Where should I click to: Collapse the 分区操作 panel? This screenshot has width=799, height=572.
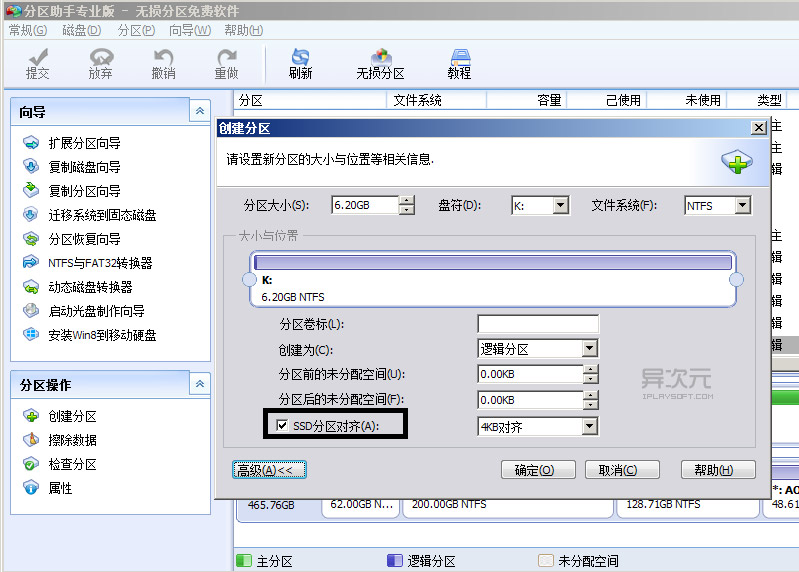[200, 384]
